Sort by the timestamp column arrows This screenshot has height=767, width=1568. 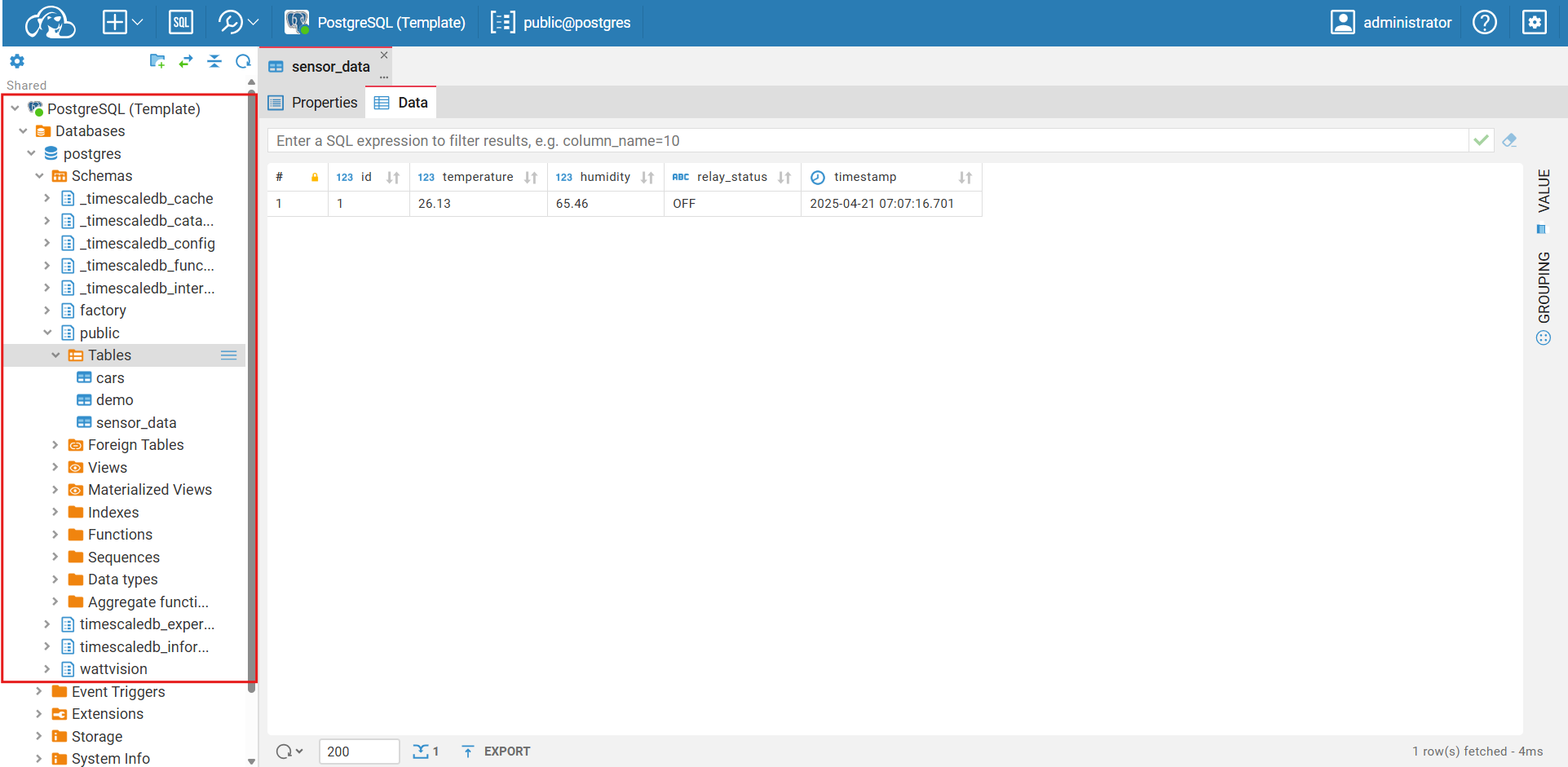click(x=965, y=178)
